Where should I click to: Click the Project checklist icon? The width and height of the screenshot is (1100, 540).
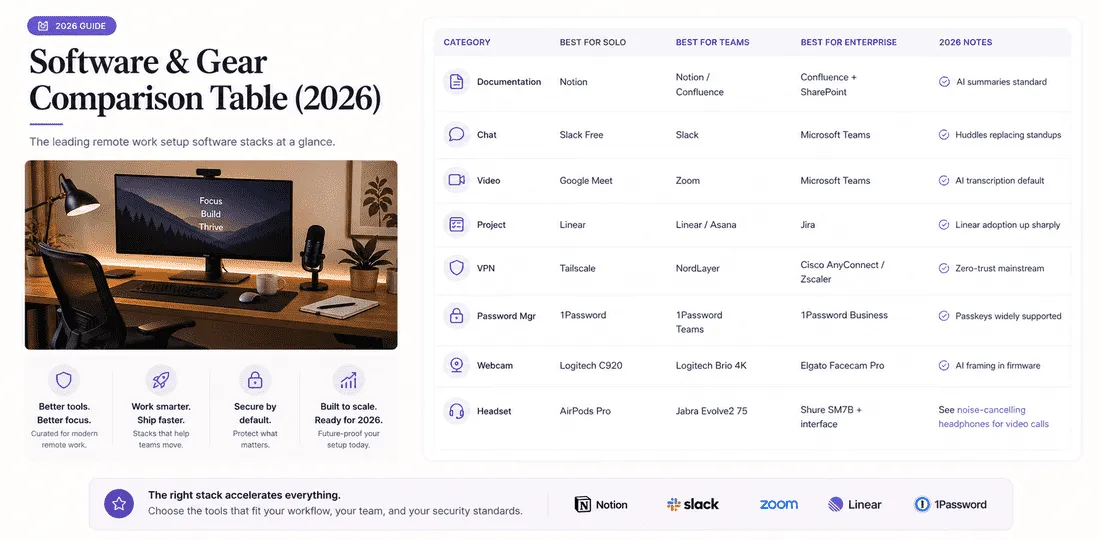[x=457, y=224]
